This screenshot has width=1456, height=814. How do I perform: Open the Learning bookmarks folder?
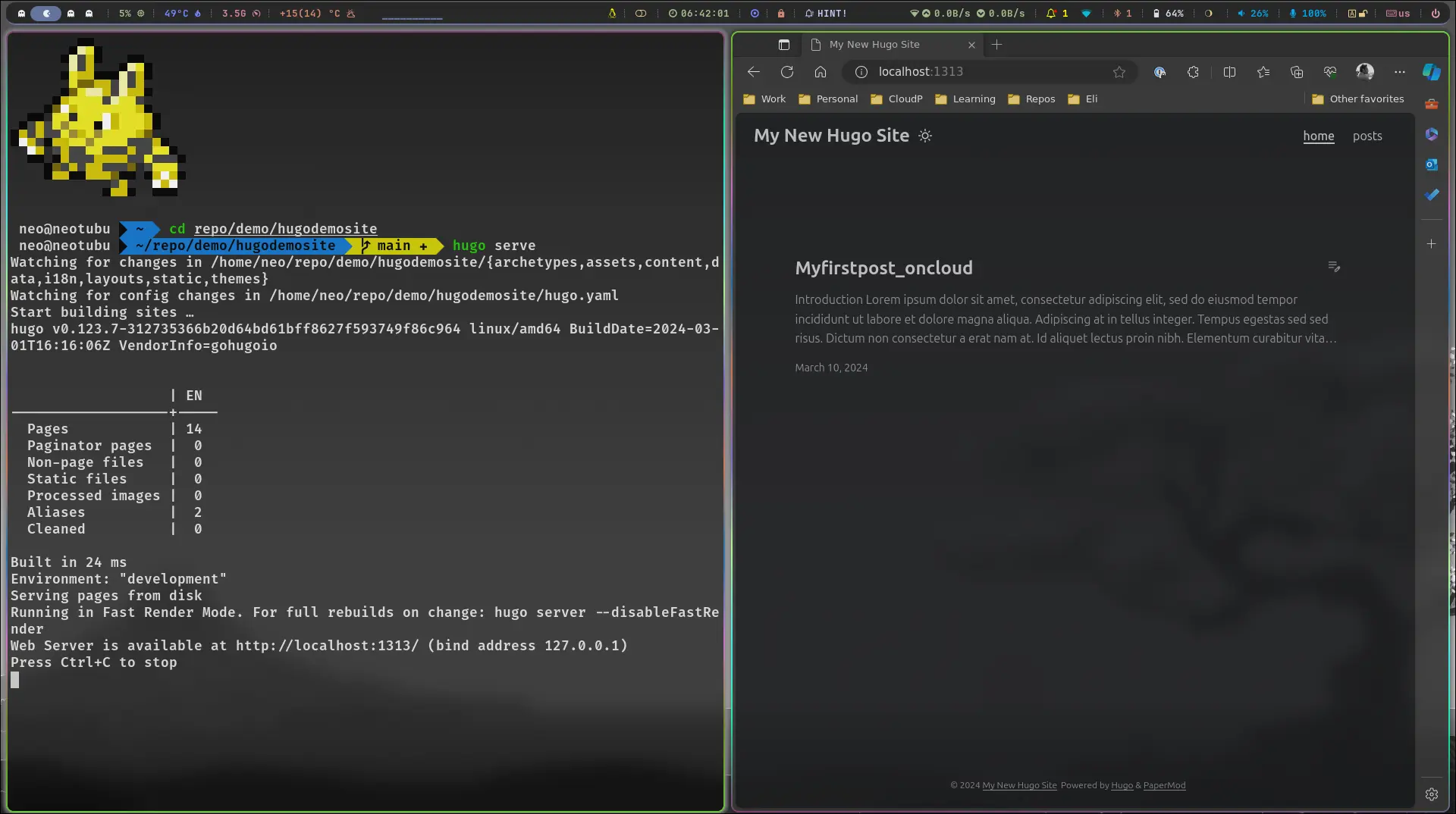[965, 99]
